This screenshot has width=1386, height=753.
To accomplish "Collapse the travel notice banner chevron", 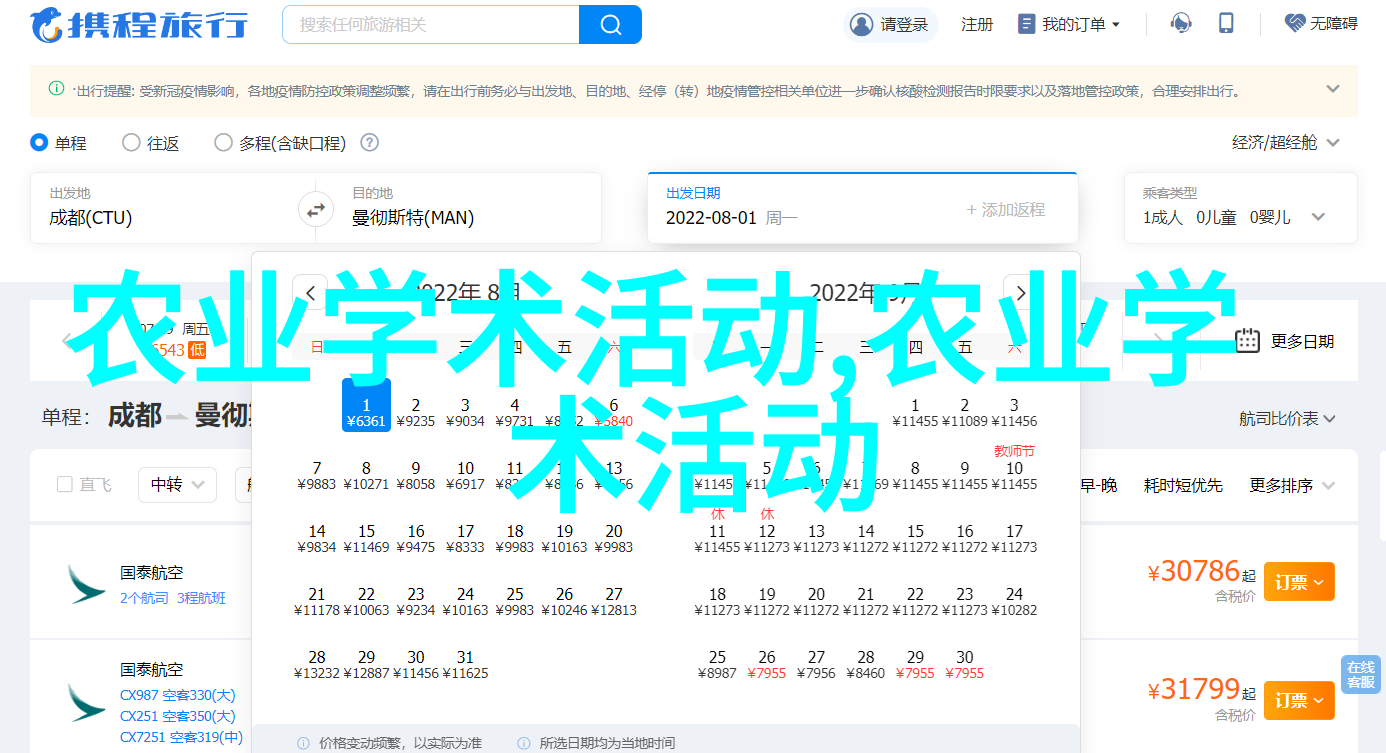I will coord(1333,89).
